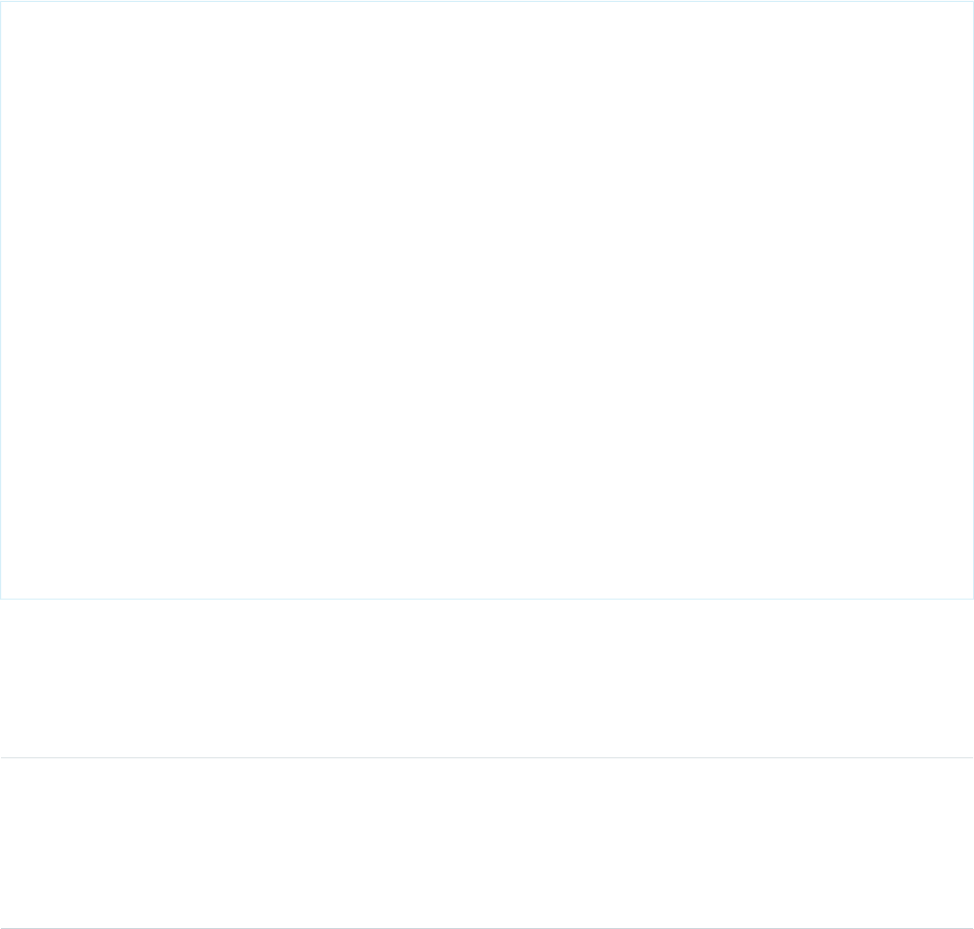Click the upper gray horizontal divider line
Screen dimensions: 974x929
tap(487, 758)
